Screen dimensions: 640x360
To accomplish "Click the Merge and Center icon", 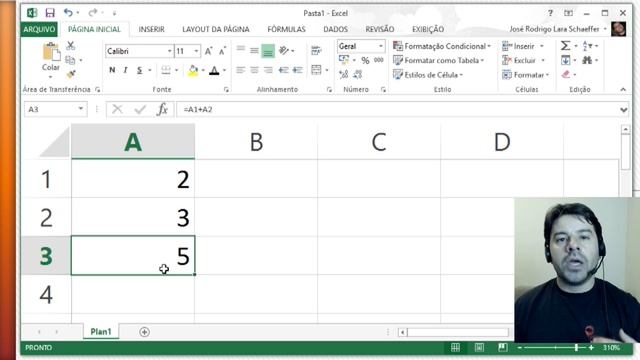I will 316,70.
